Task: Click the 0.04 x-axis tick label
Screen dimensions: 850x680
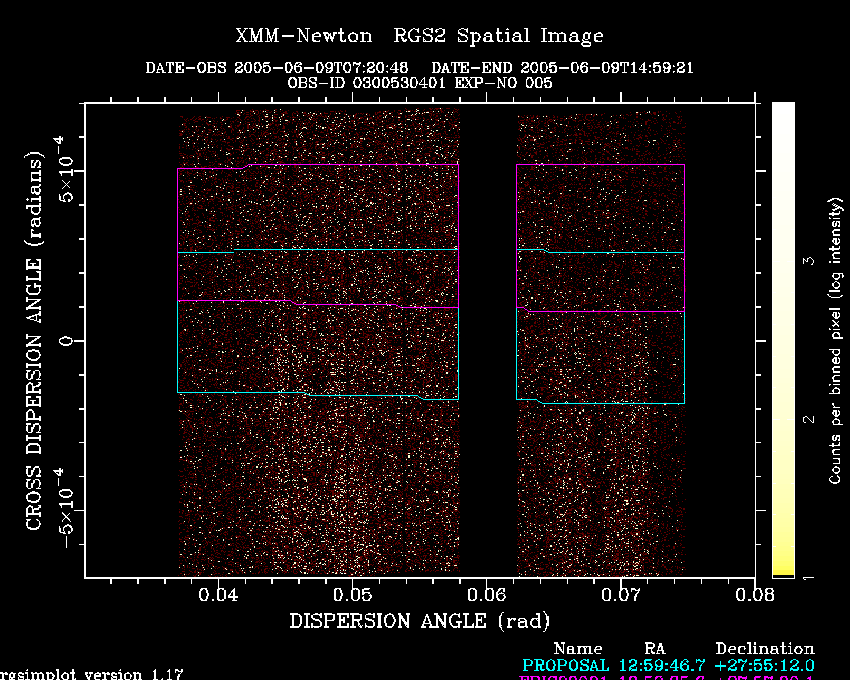Action: point(218,595)
